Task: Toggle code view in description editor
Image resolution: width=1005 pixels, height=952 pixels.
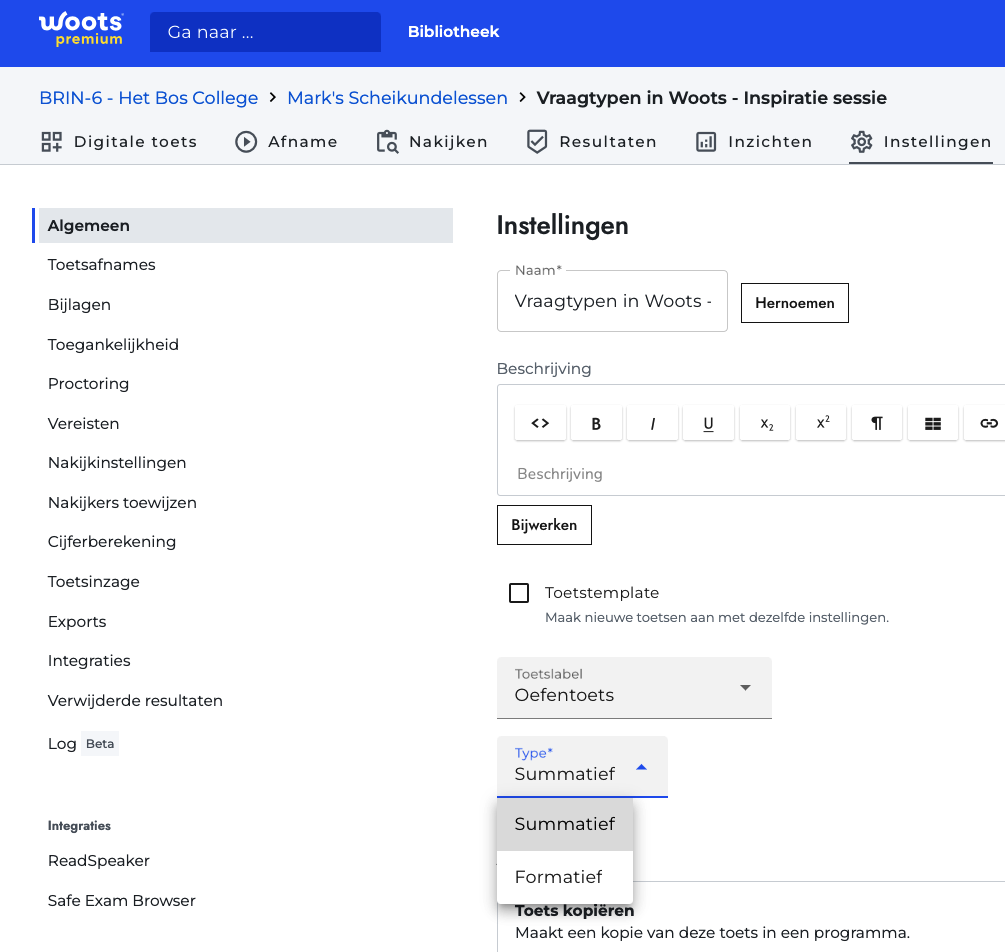Action: pos(540,423)
